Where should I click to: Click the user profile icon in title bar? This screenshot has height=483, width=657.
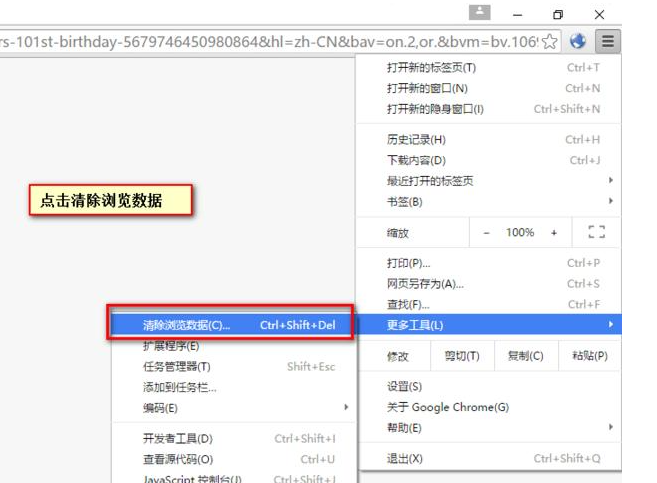coord(480,12)
